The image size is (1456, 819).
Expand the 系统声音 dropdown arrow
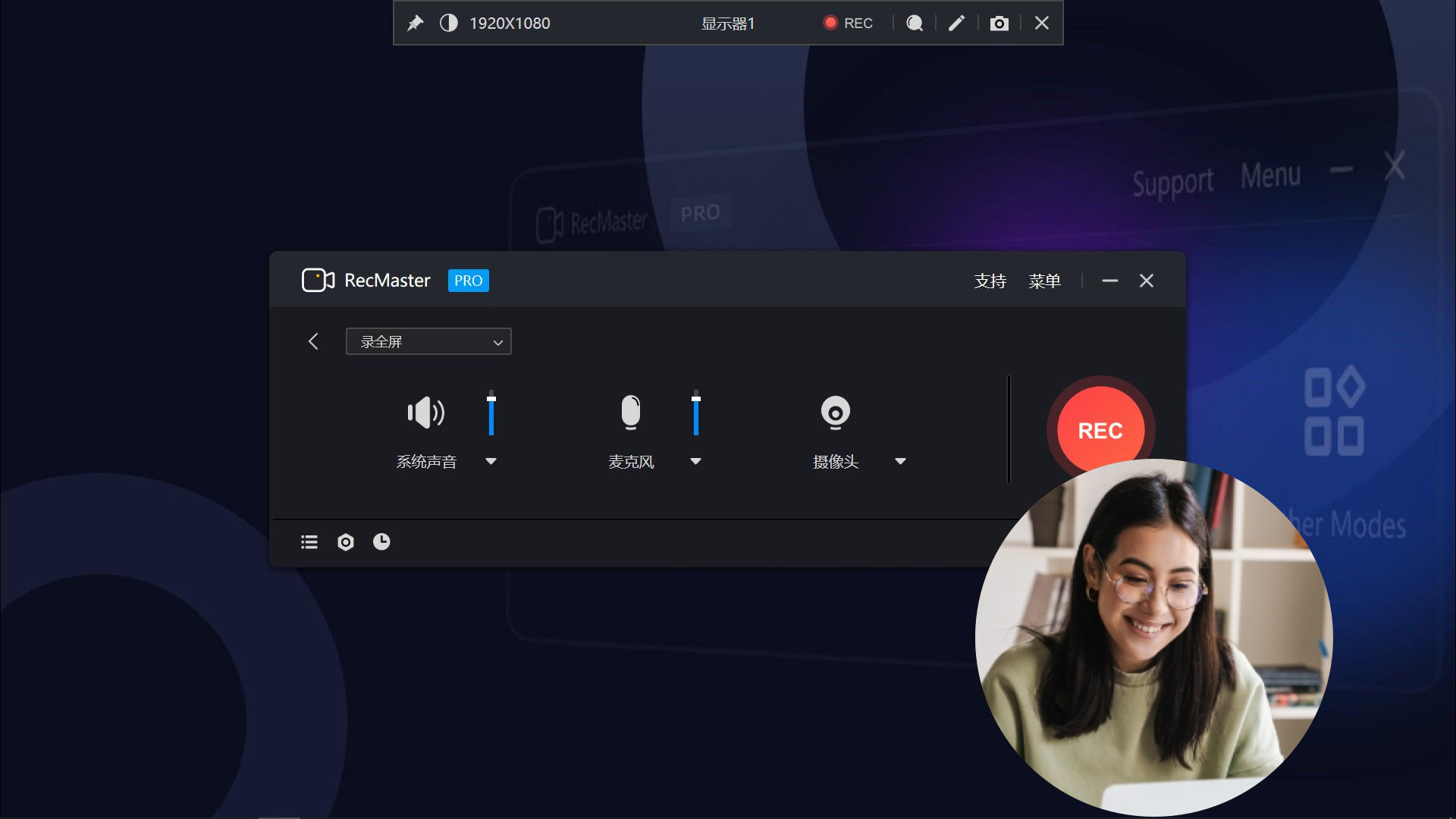click(491, 461)
